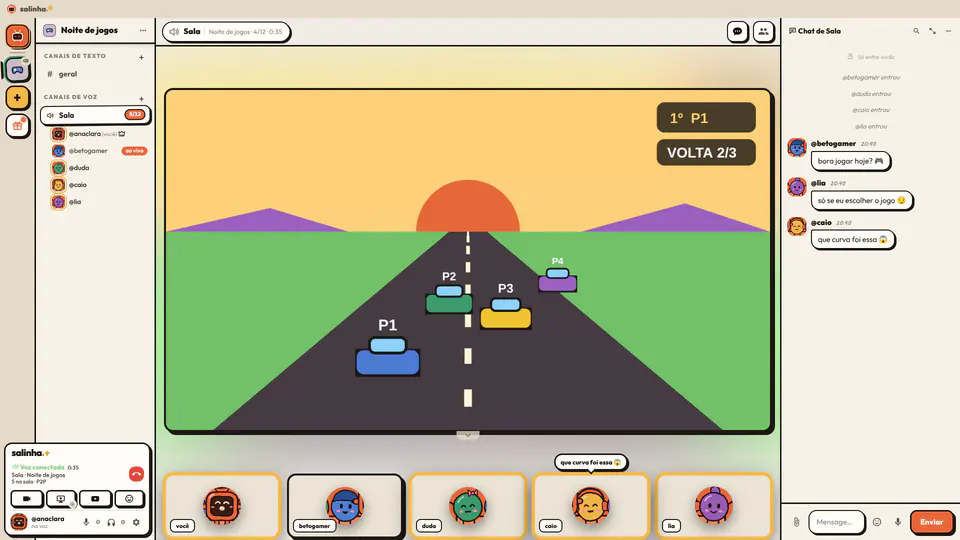
Task: Click @betogamer username in chat
Action: click(833, 144)
